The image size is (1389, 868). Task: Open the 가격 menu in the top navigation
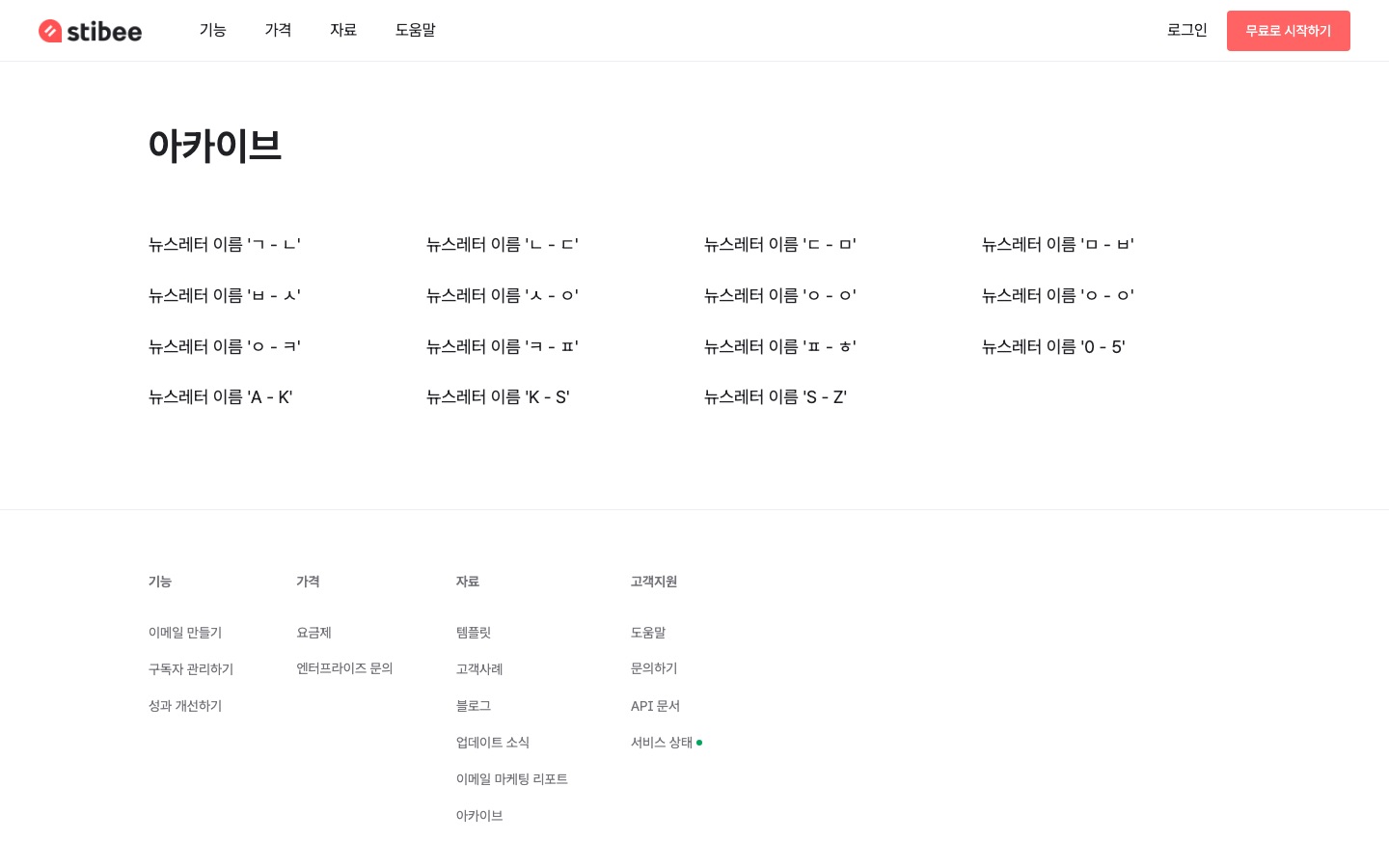tap(278, 30)
